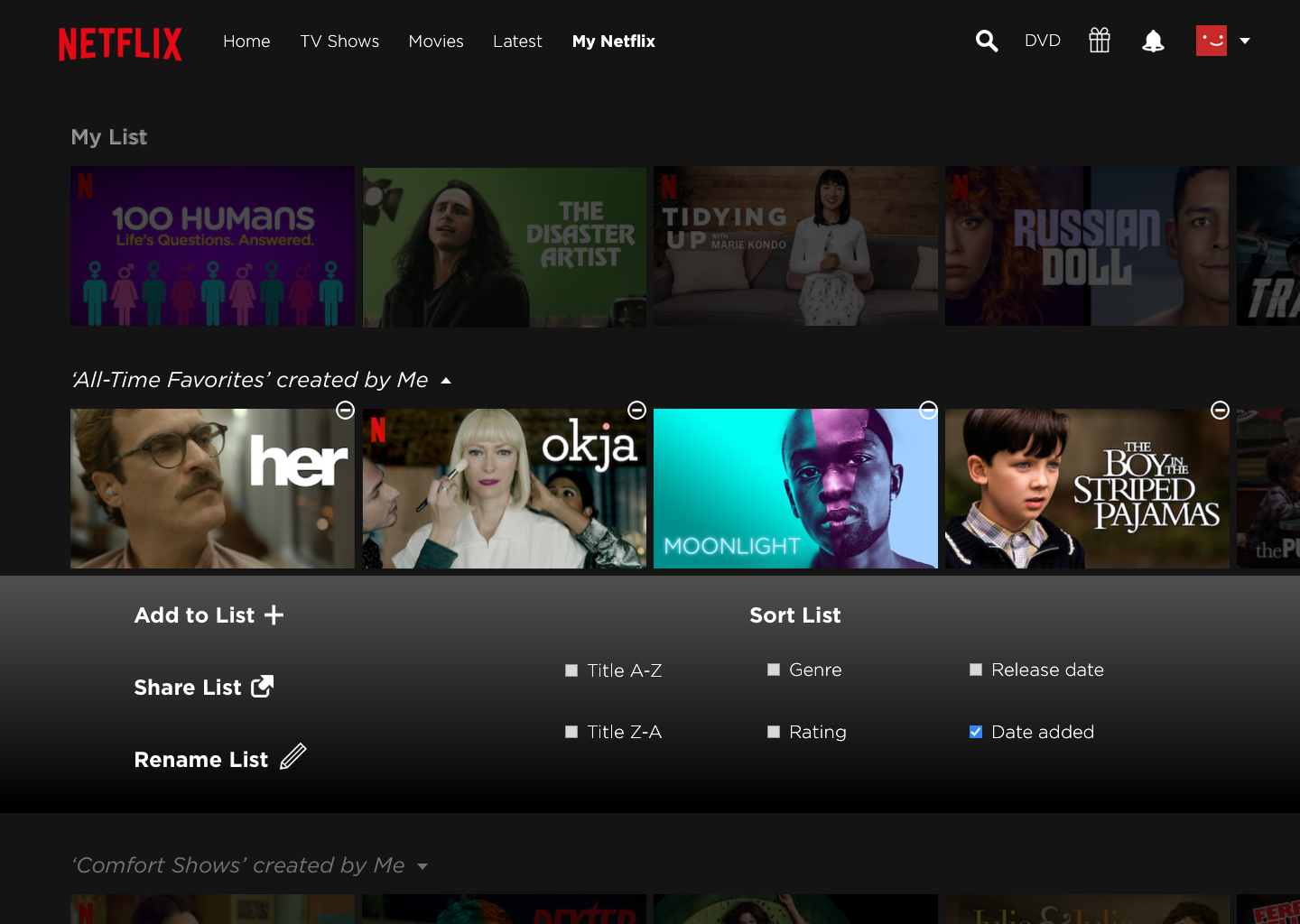Open 100 Humans thumbnail
The height and width of the screenshot is (924, 1300).
(213, 246)
